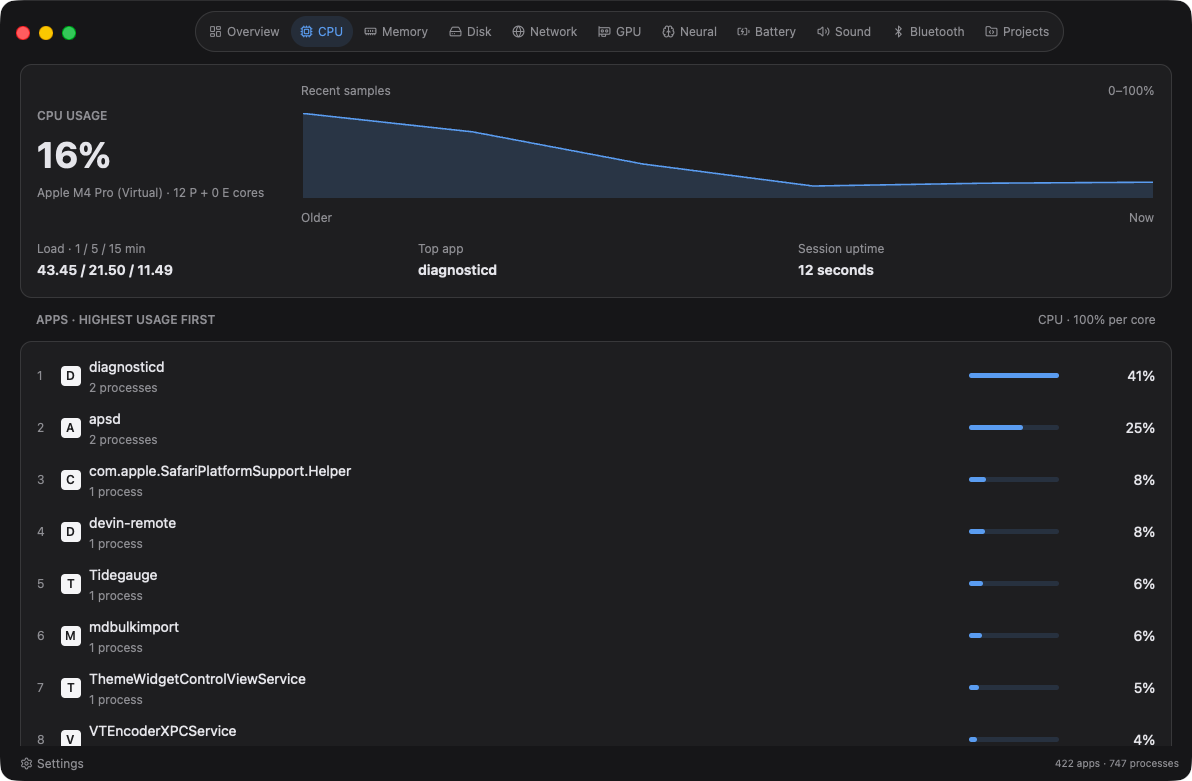
Task: Select com.apple.SafariPlatformSupport.Helper row name
Action: click(x=220, y=471)
